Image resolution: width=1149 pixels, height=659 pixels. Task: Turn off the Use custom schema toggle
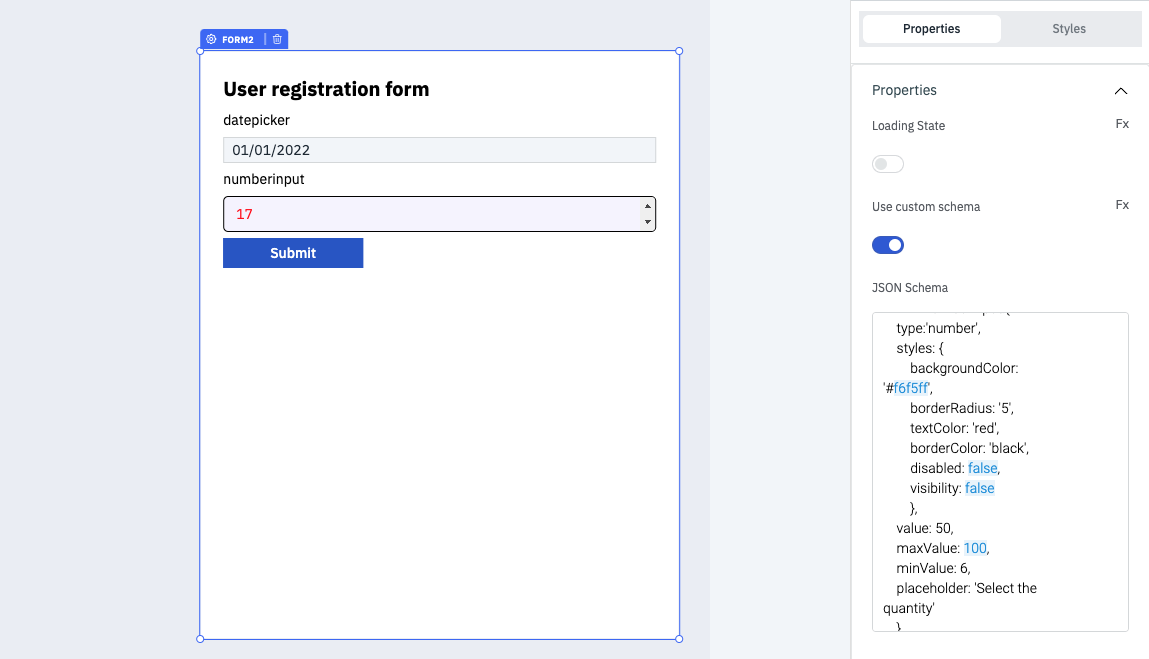click(x=888, y=245)
